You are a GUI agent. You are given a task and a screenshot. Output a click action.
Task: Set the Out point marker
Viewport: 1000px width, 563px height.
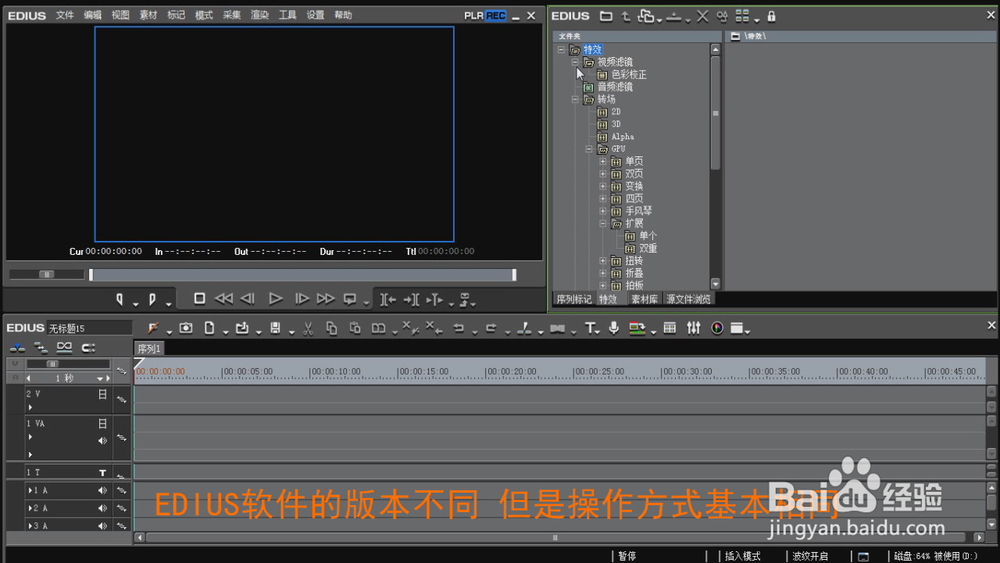[x=152, y=298]
